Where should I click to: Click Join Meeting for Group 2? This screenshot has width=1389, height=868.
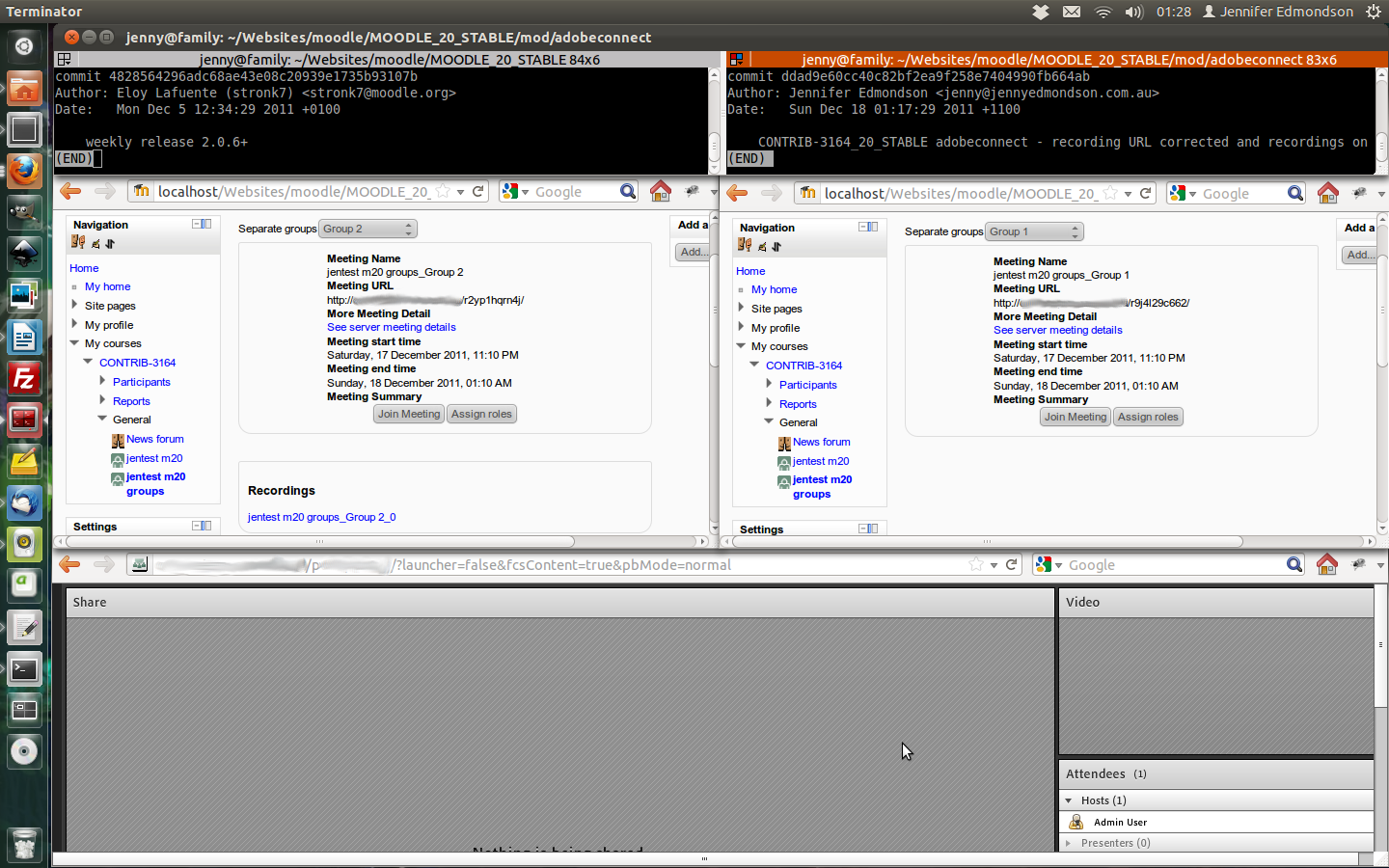coord(409,414)
